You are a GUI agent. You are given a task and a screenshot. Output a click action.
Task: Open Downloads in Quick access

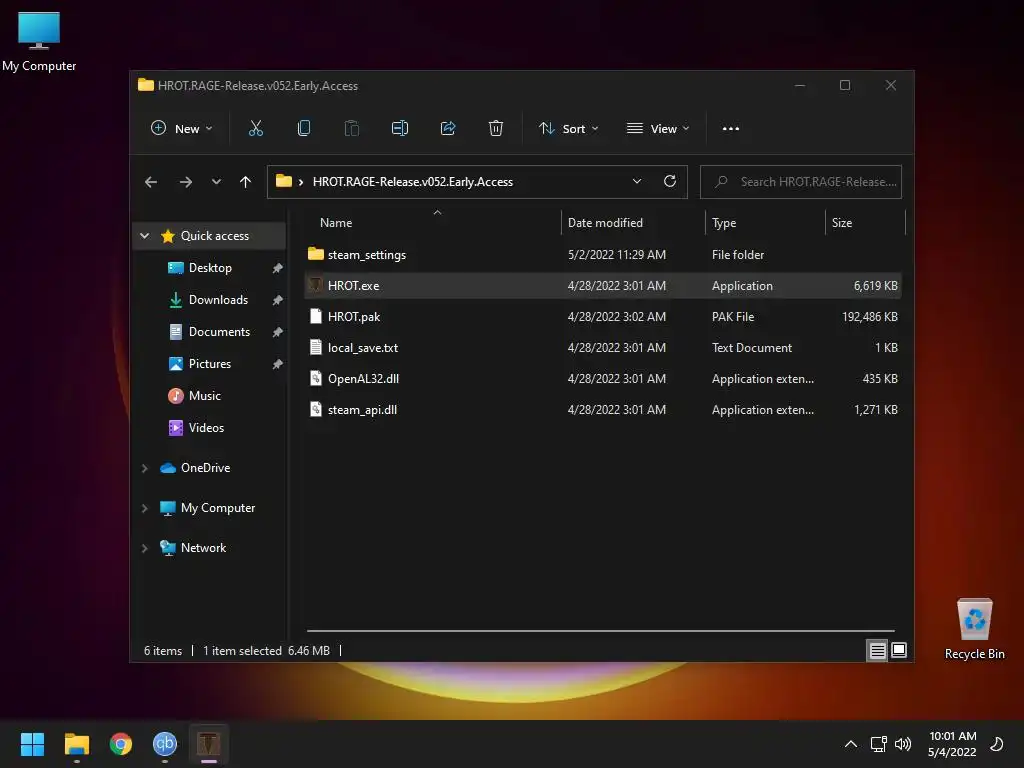(x=218, y=300)
